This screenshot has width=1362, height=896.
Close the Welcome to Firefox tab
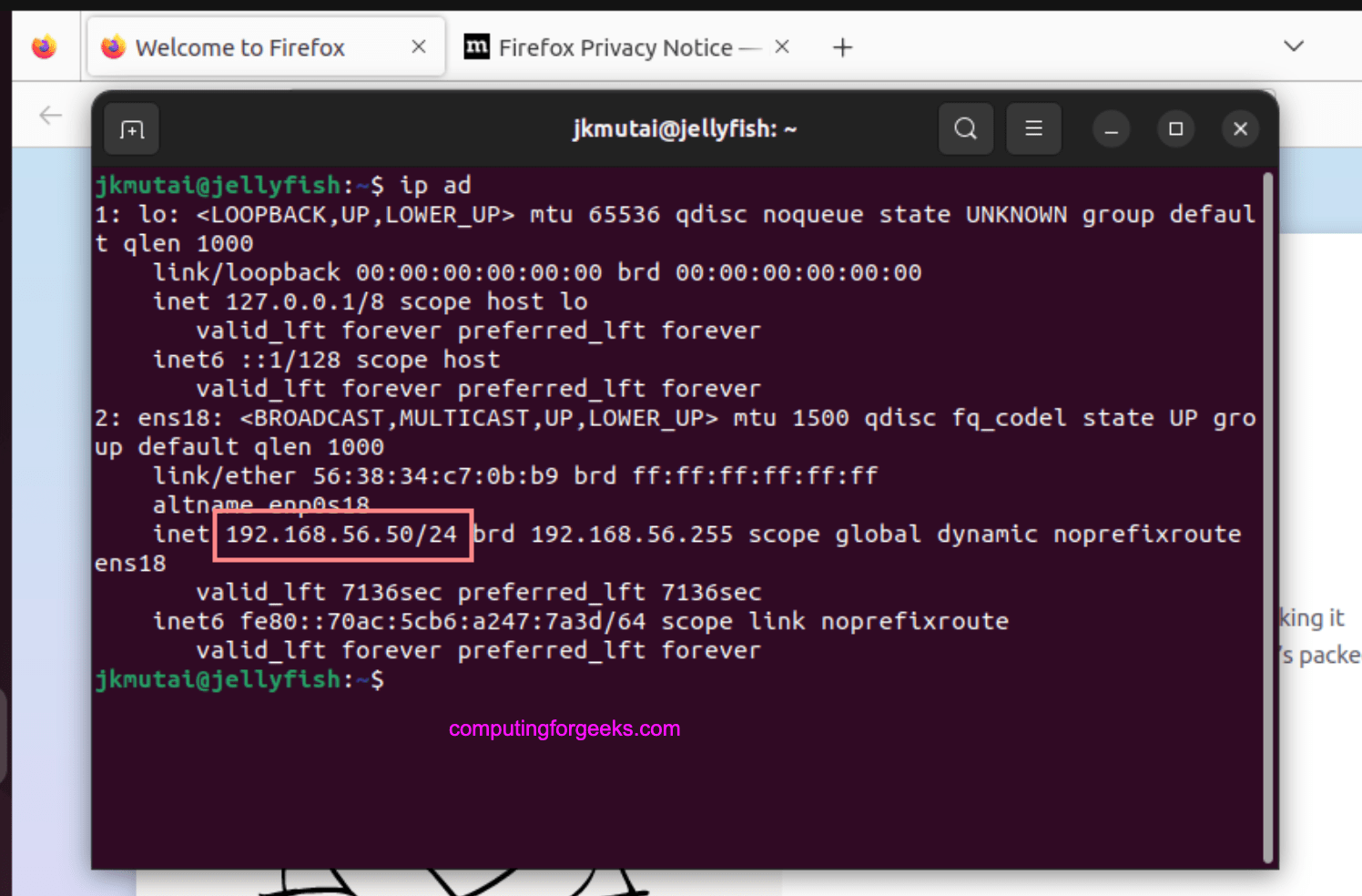(418, 46)
